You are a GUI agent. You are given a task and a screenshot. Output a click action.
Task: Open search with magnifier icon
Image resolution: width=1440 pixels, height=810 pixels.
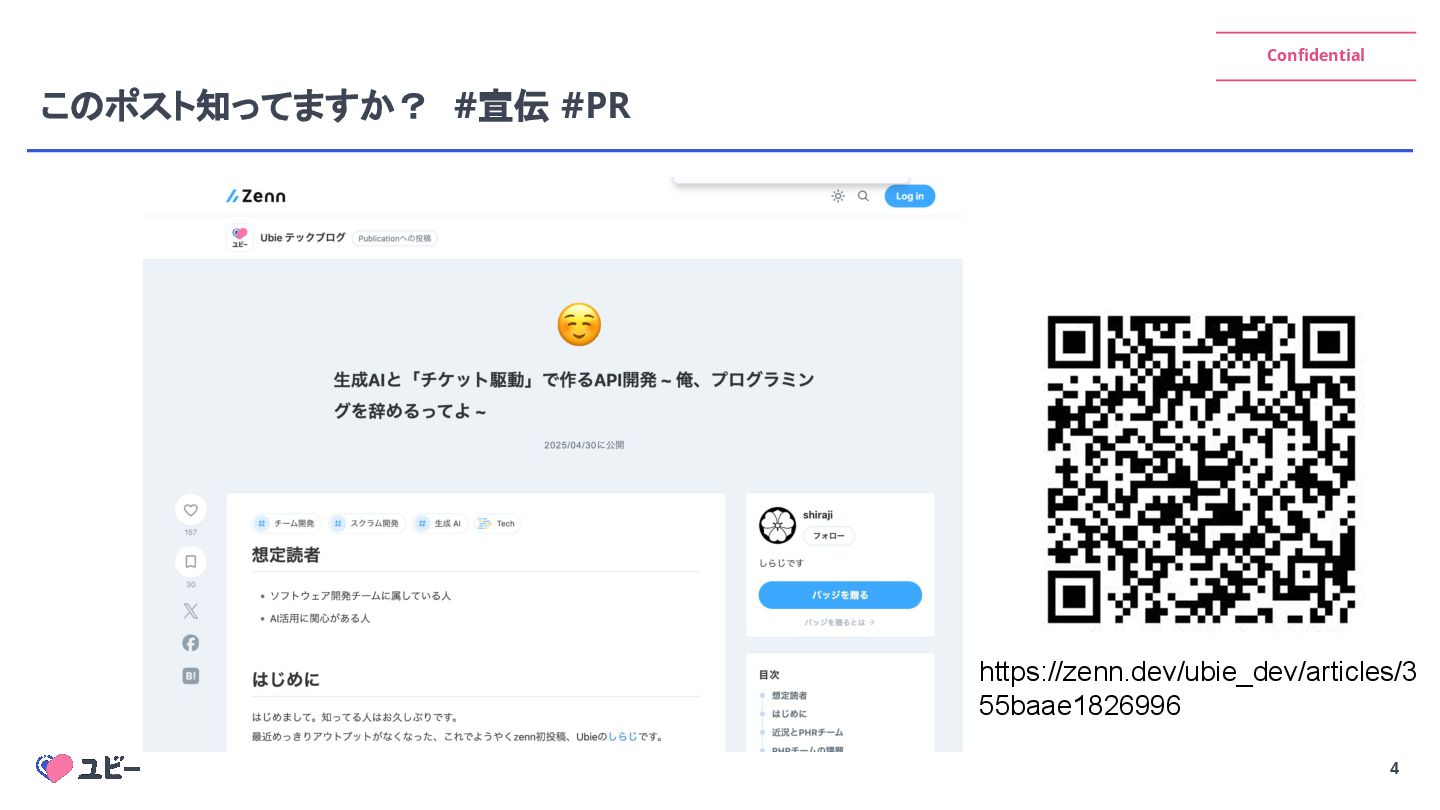pos(863,196)
